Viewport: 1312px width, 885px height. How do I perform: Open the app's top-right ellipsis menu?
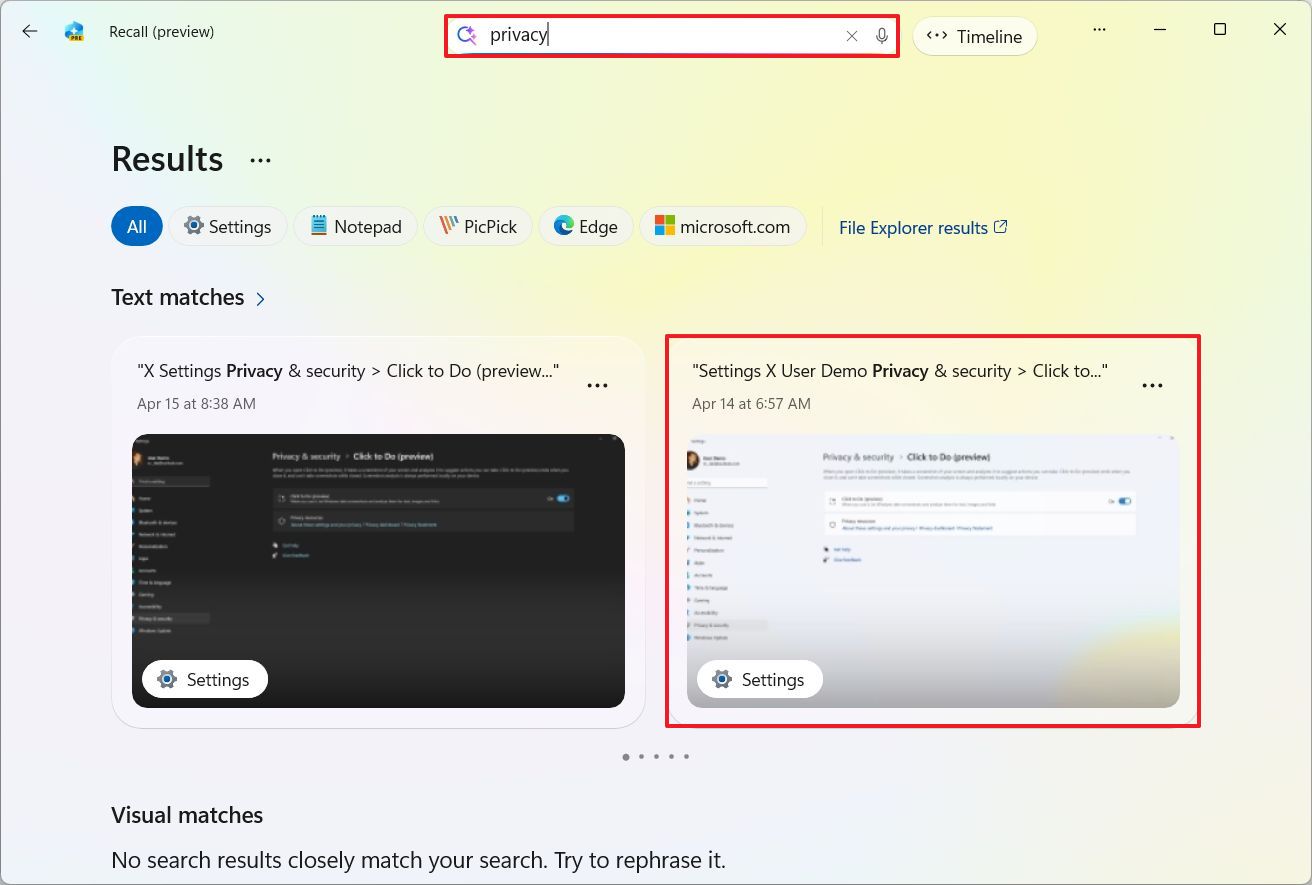point(1100,29)
